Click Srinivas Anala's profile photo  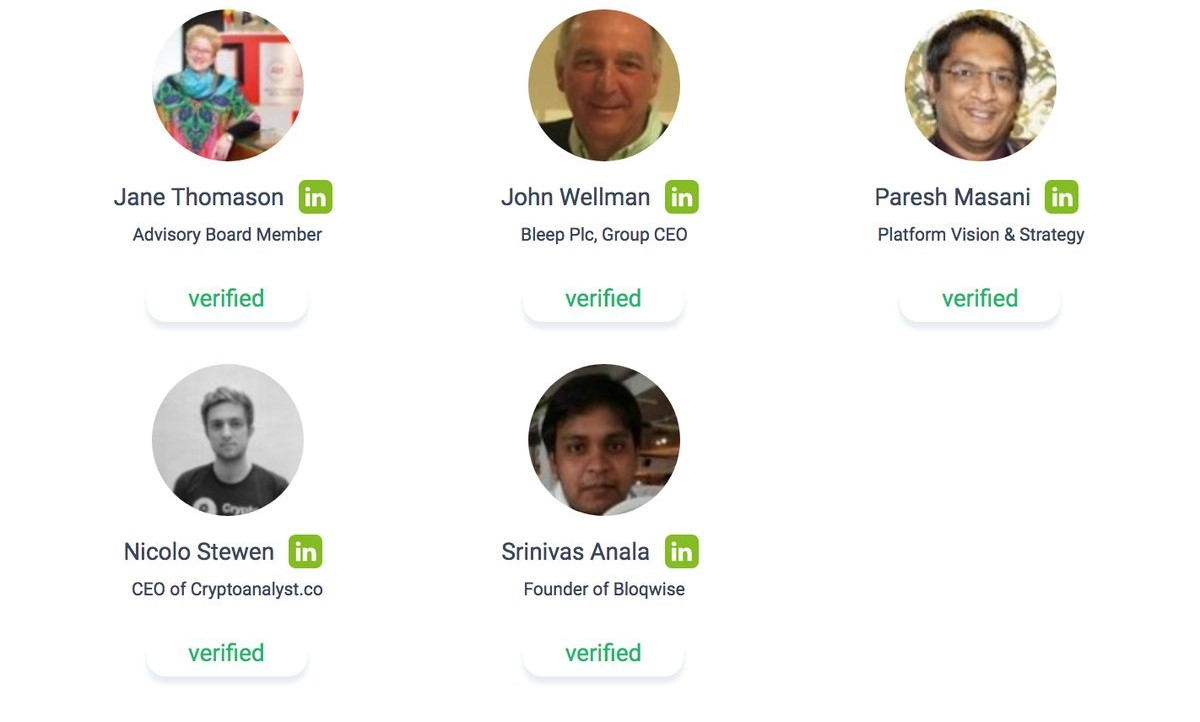[604, 439]
